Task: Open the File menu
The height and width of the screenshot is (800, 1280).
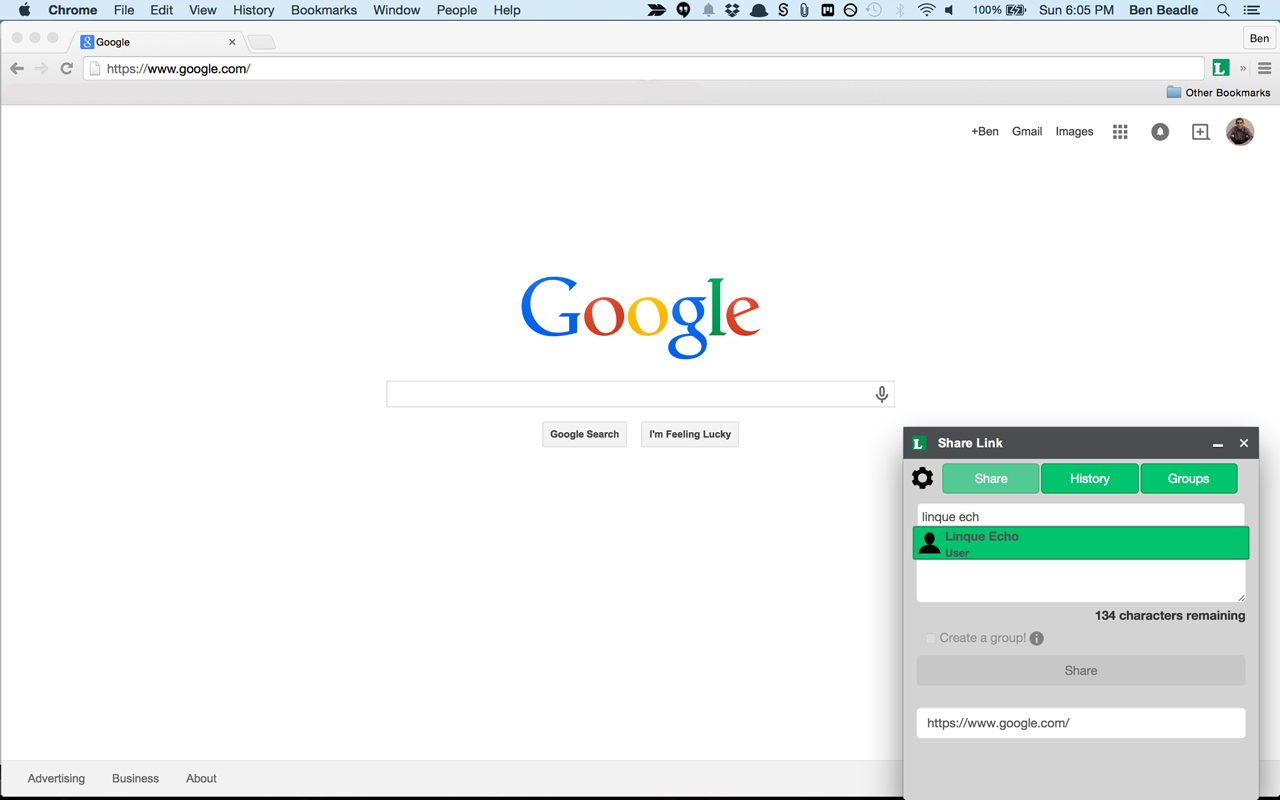Action: (124, 10)
